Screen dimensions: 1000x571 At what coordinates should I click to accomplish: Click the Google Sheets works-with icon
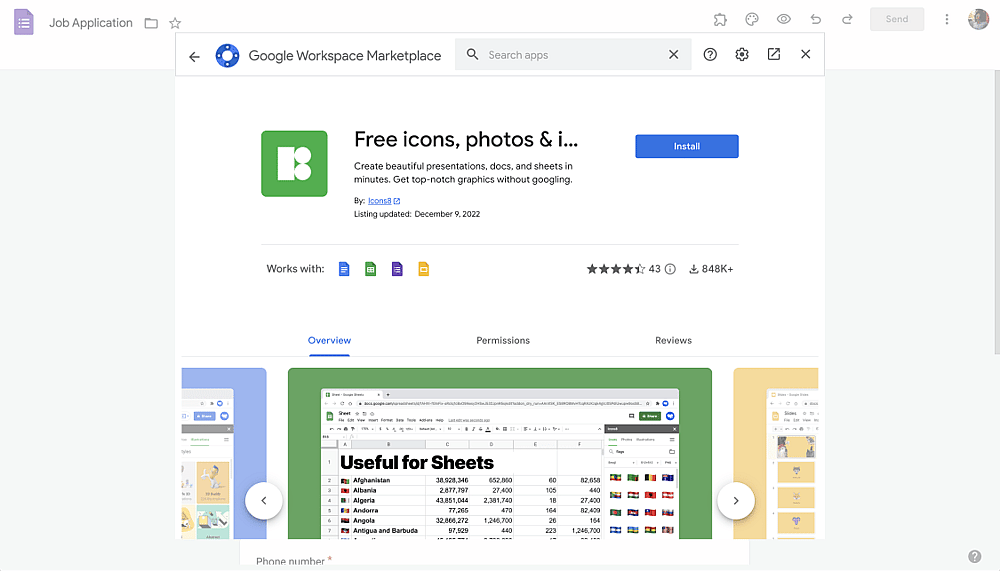tap(371, 269)
